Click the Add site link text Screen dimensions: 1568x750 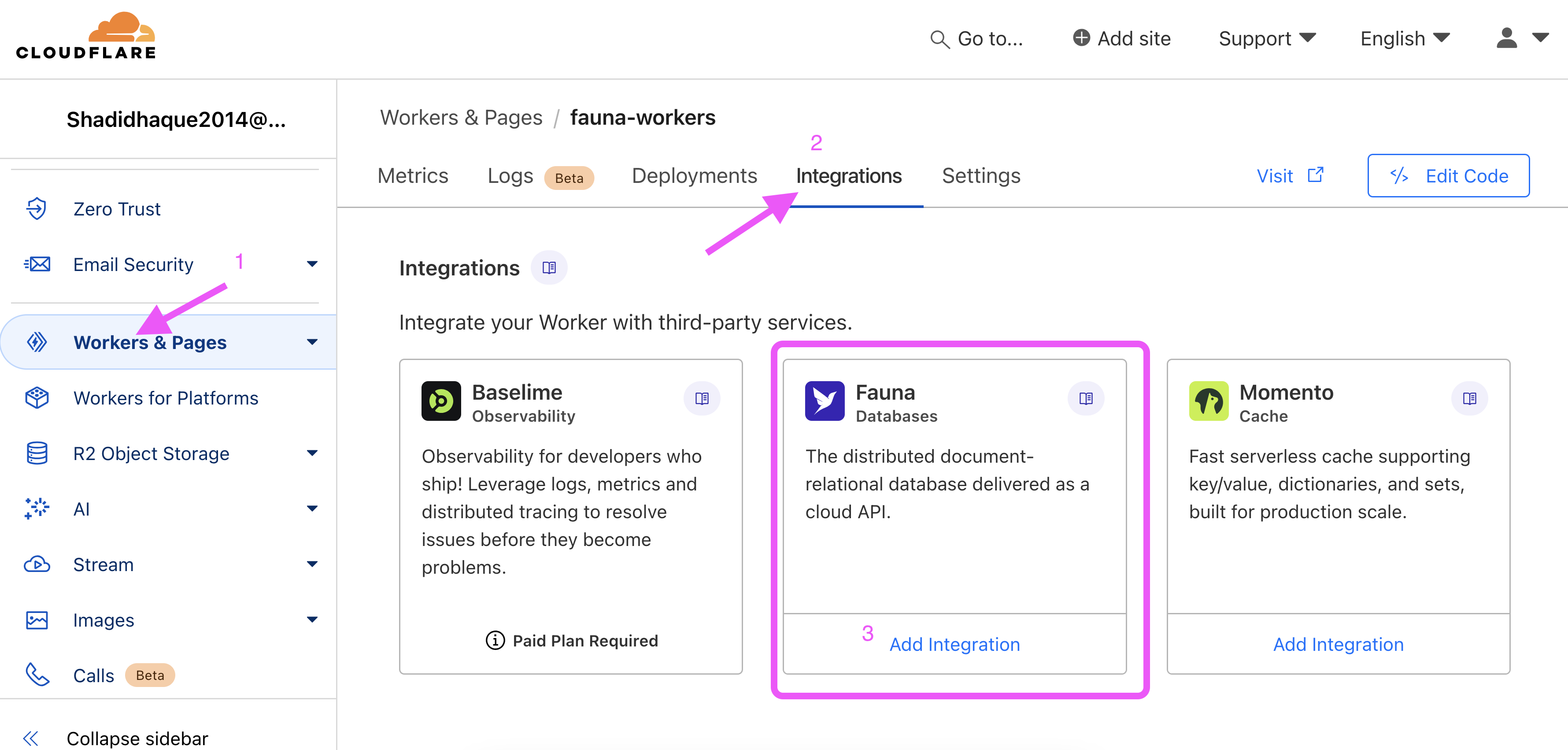(x=1134, y=38)
